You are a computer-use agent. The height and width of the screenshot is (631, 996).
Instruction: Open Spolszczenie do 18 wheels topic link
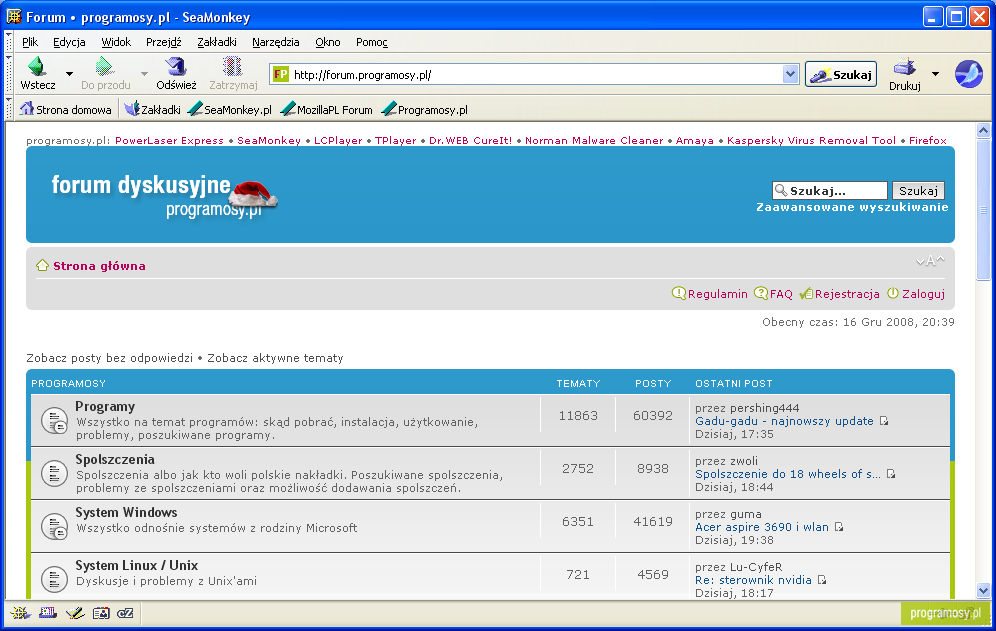(x=788, y=474)
